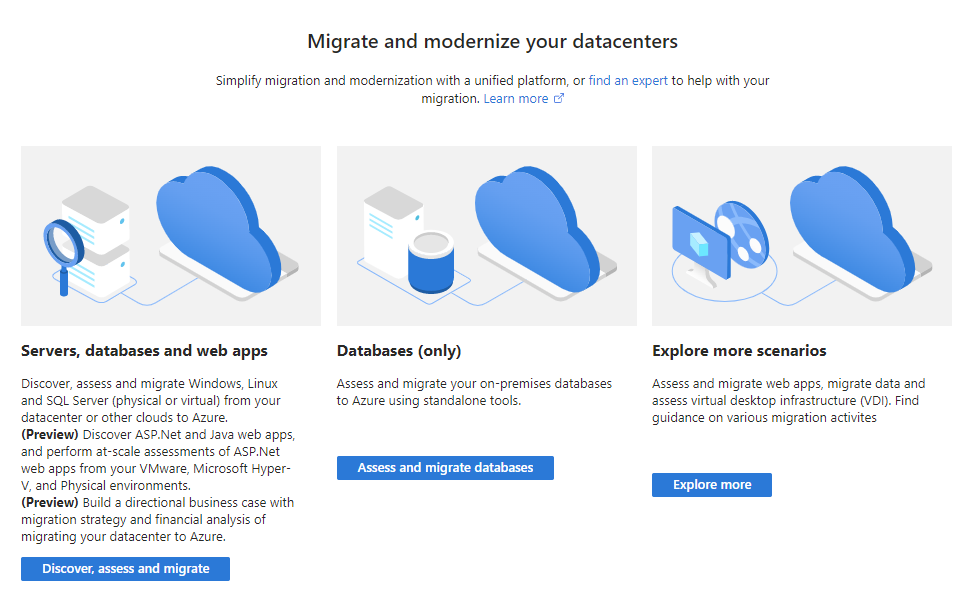Click the "Migrate and modernize your datacenters" title
This screenshot has height=589, width=966.
[x=492, y=42]
